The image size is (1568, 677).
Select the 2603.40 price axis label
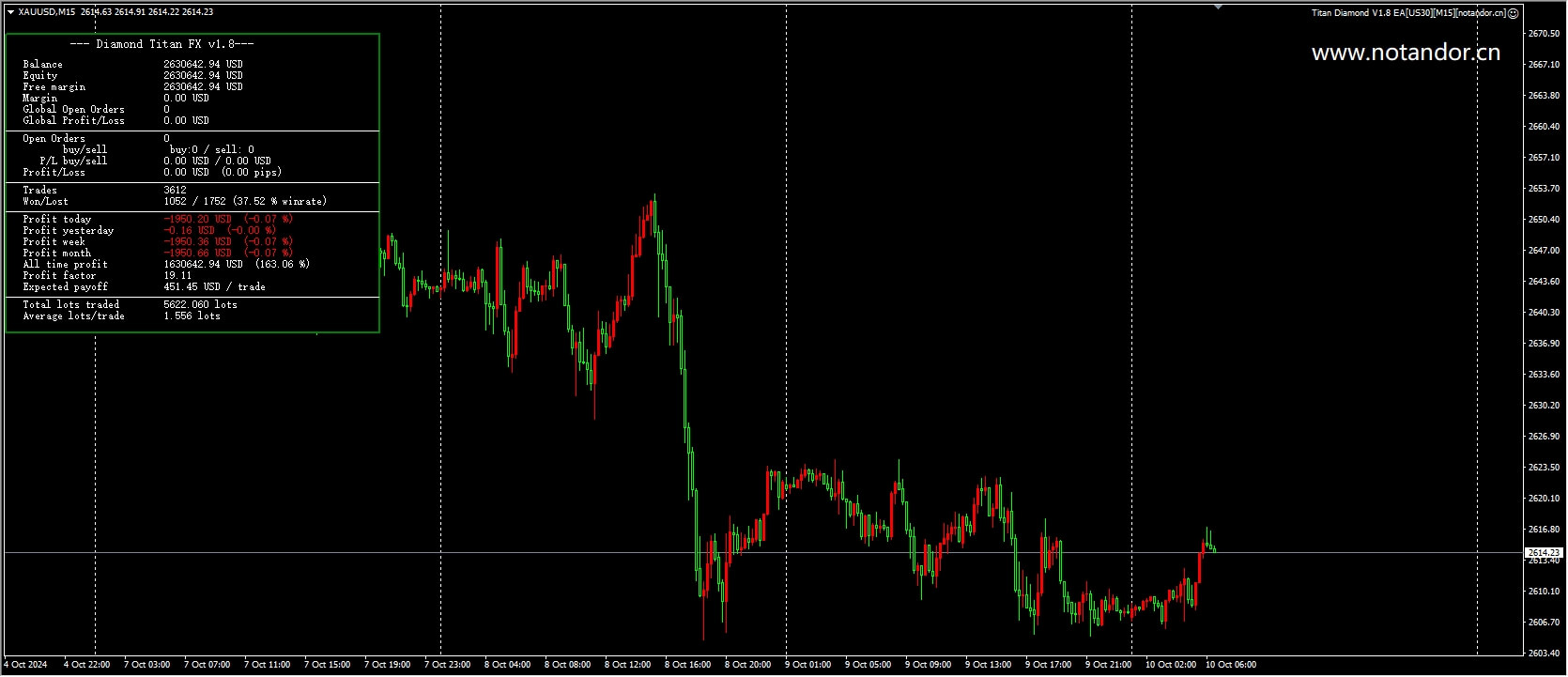[x=1545, y=654]
